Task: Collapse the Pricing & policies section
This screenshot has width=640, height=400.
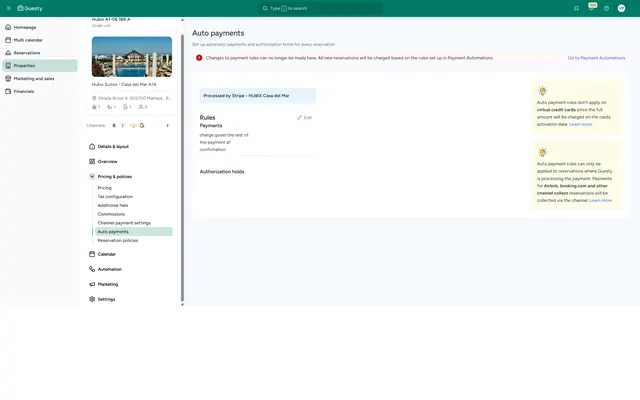Action: [x=92, y=176]
